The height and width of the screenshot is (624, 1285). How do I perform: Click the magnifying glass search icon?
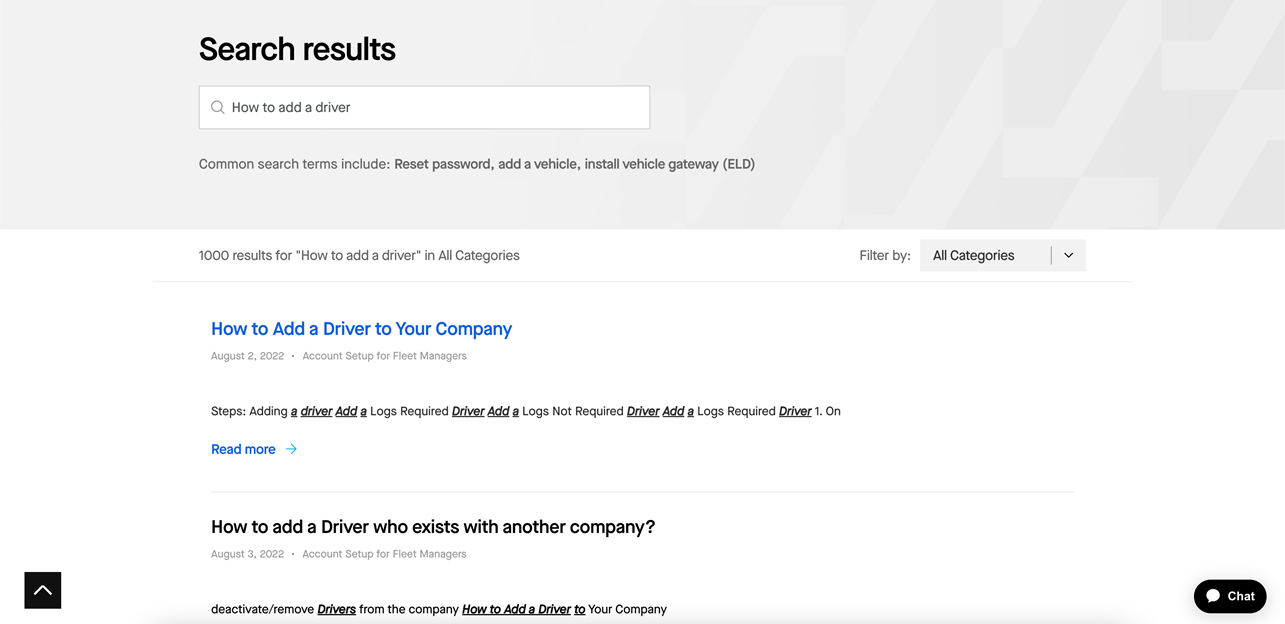pos(217,107)
